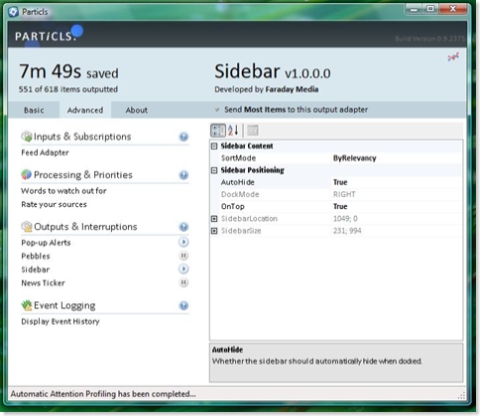This screenshot has height=416, width=480.
Task: Click the red graph icon top right
Action: point(453,57)
